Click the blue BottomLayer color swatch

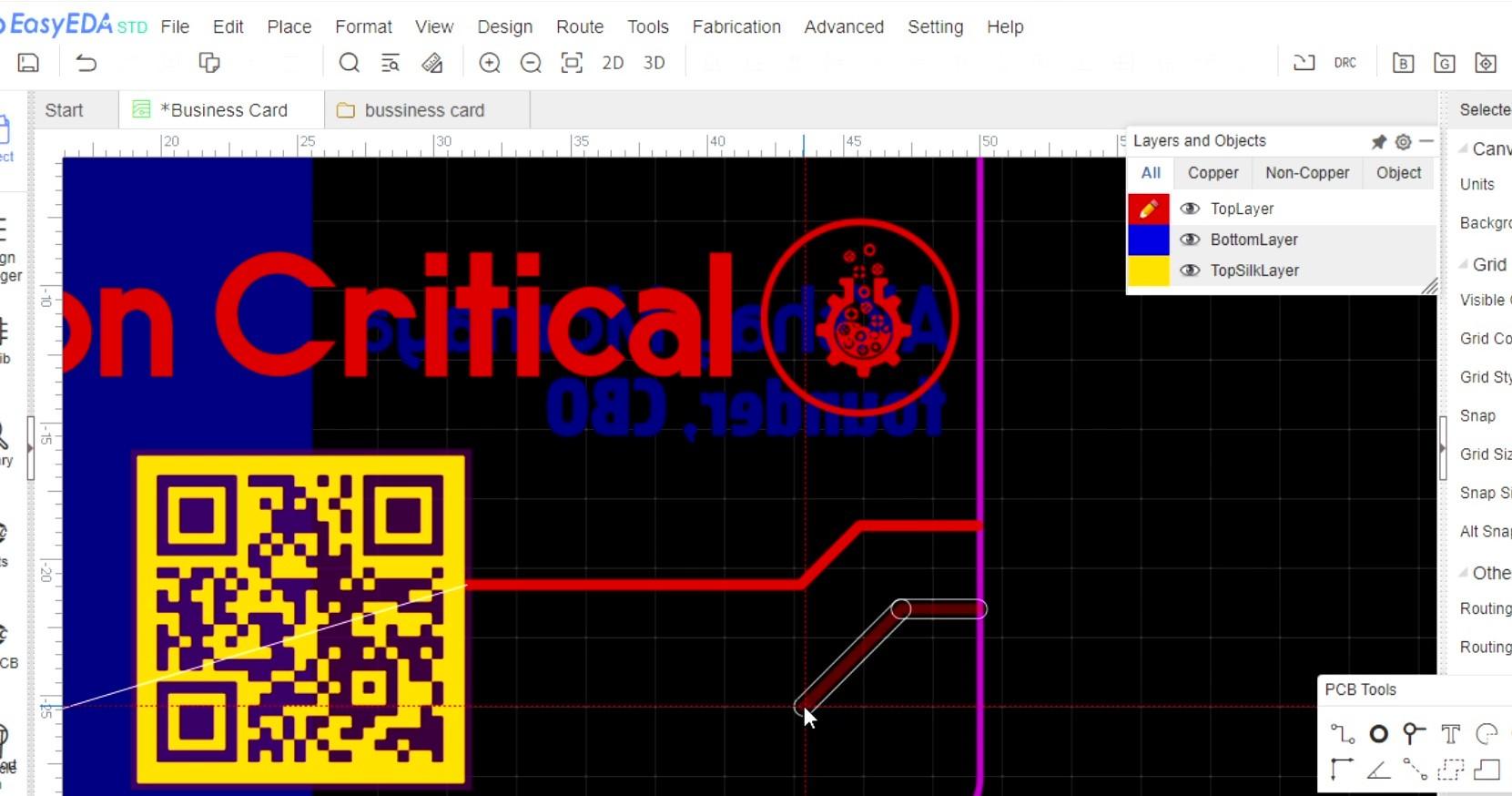[x=1149, y=240]
